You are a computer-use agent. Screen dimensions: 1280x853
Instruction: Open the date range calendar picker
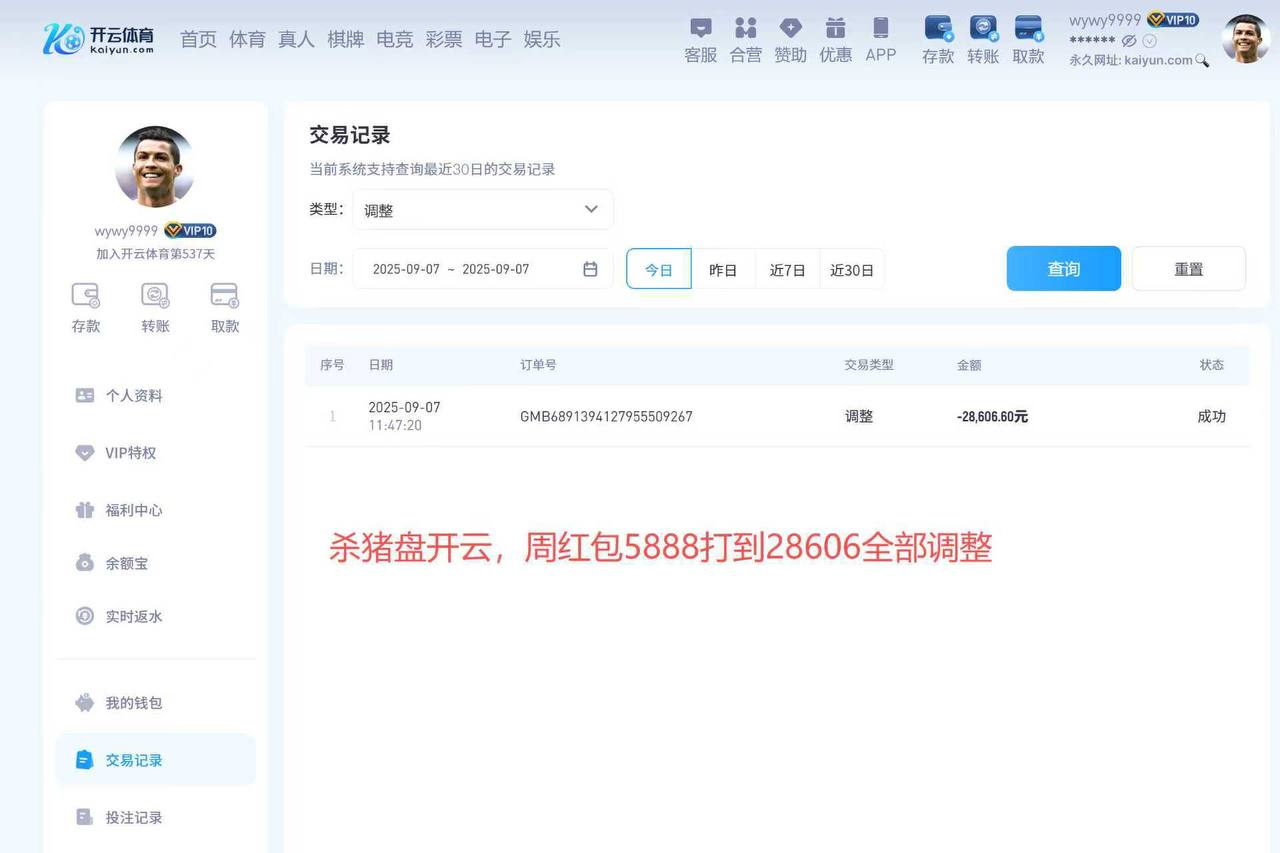[590, 268]
